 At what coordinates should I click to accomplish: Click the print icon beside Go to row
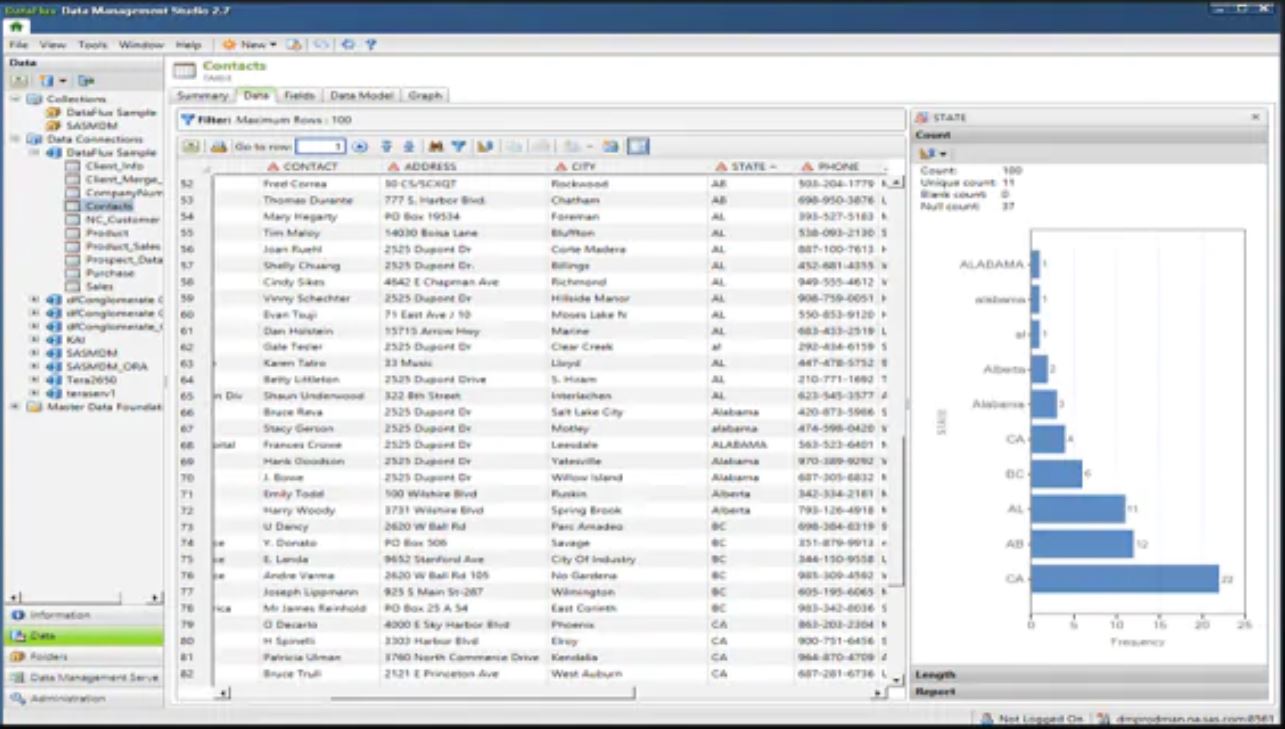(x=219, y=147)
